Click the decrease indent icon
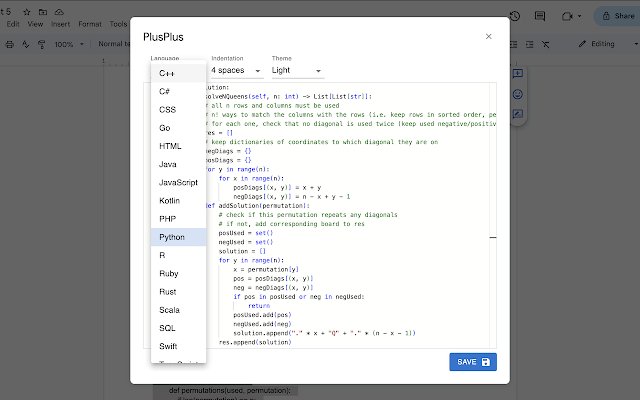Screen dimensions: 640x400 [x=513, y=44]
